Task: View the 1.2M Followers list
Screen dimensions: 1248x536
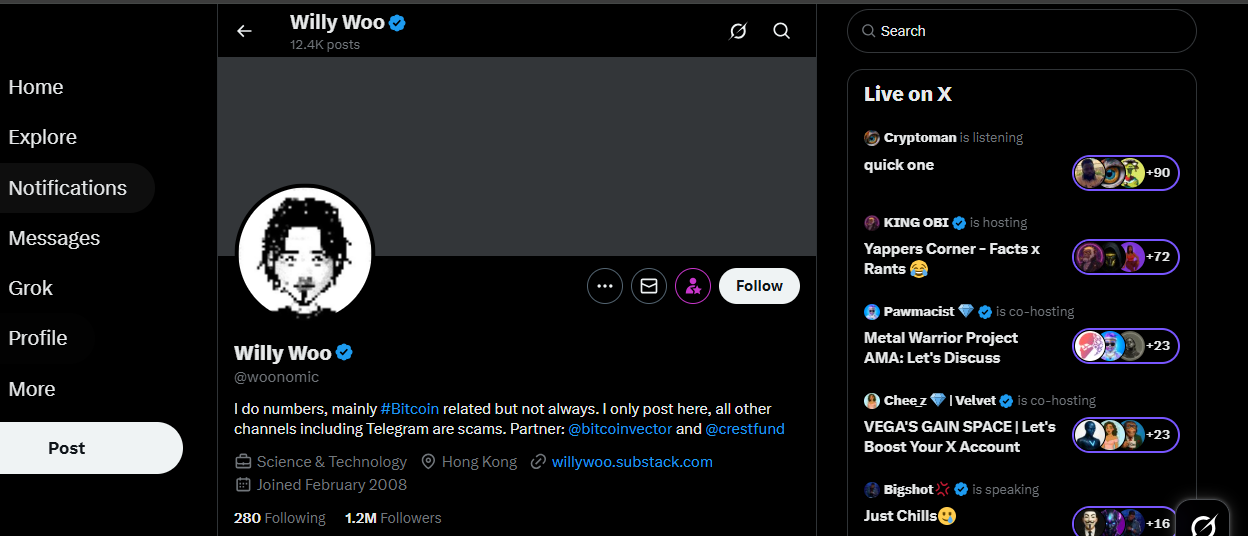Action: pyautogui.click(x=393, y=518)
